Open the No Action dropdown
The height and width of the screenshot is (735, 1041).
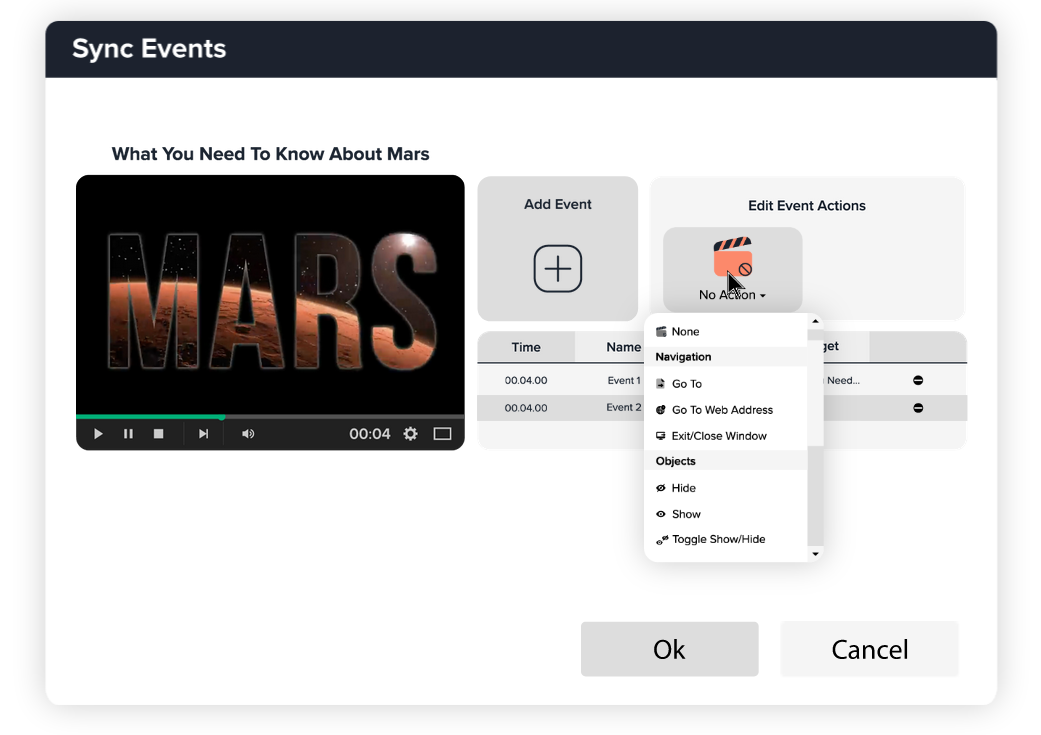click(732, 295)
